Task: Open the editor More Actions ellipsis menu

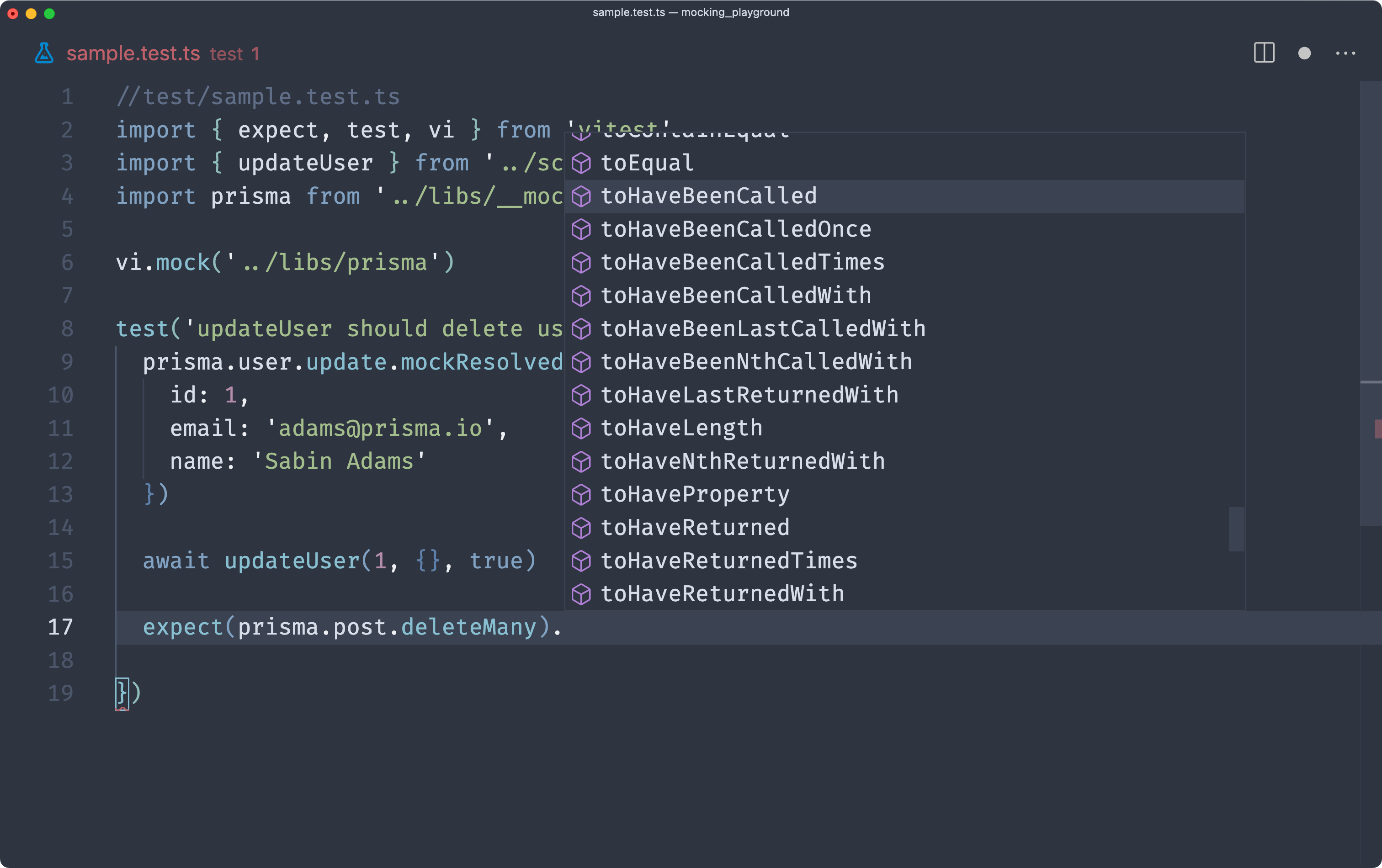Action: click(x=1345, y=53)
